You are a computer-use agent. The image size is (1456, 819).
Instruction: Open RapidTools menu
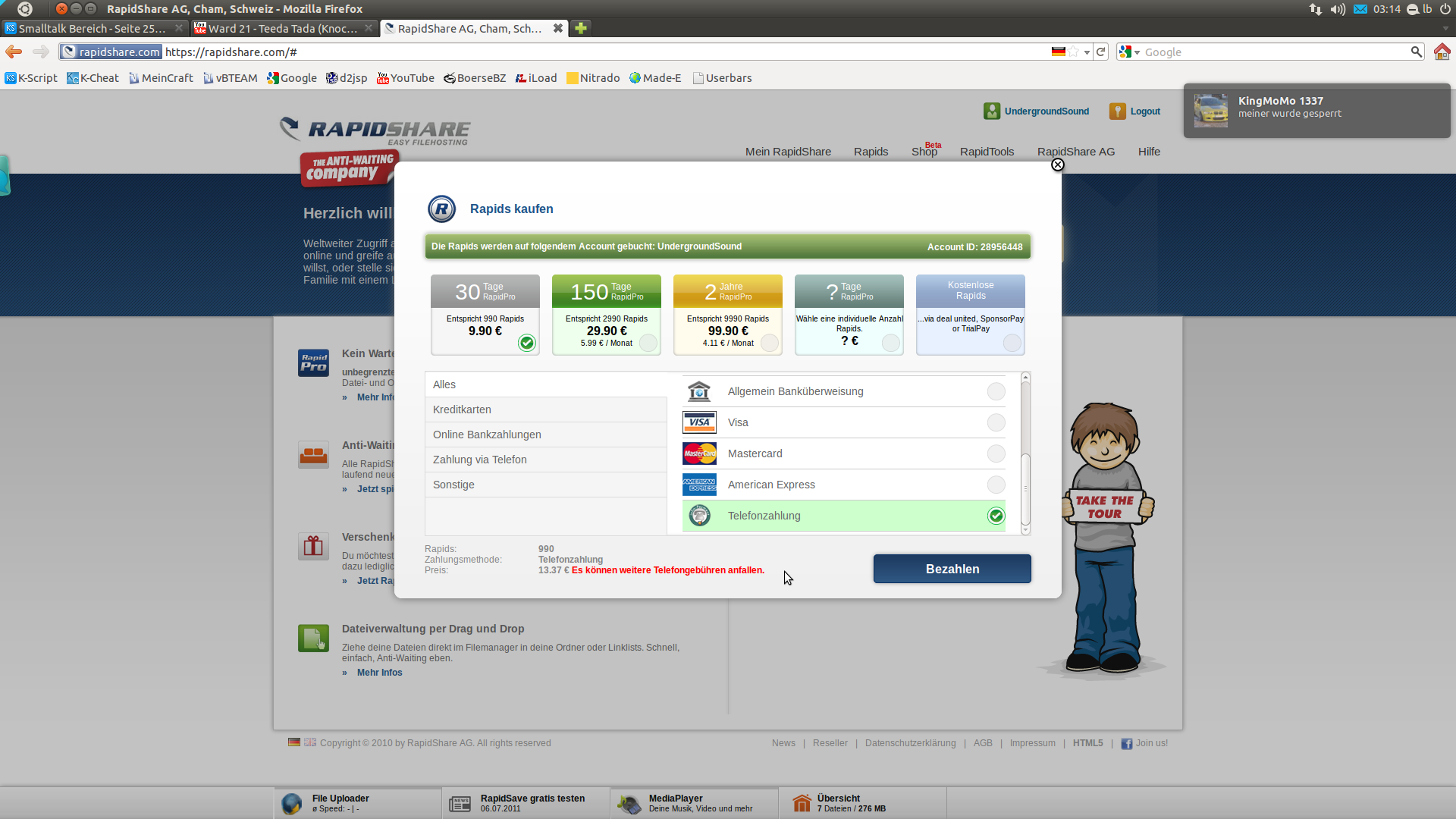point(987,152)
